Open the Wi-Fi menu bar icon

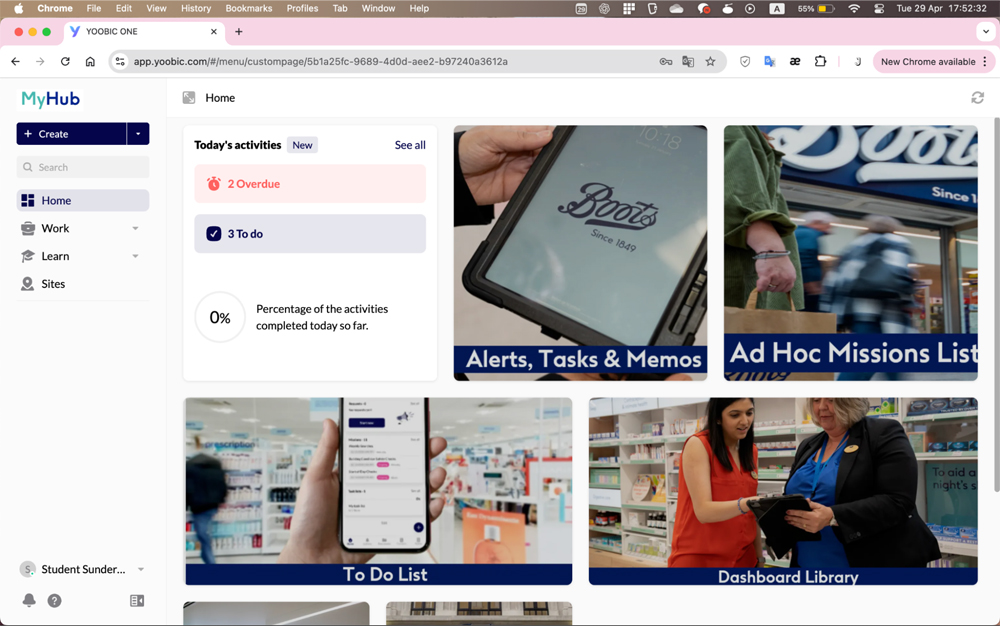(854, 8)
